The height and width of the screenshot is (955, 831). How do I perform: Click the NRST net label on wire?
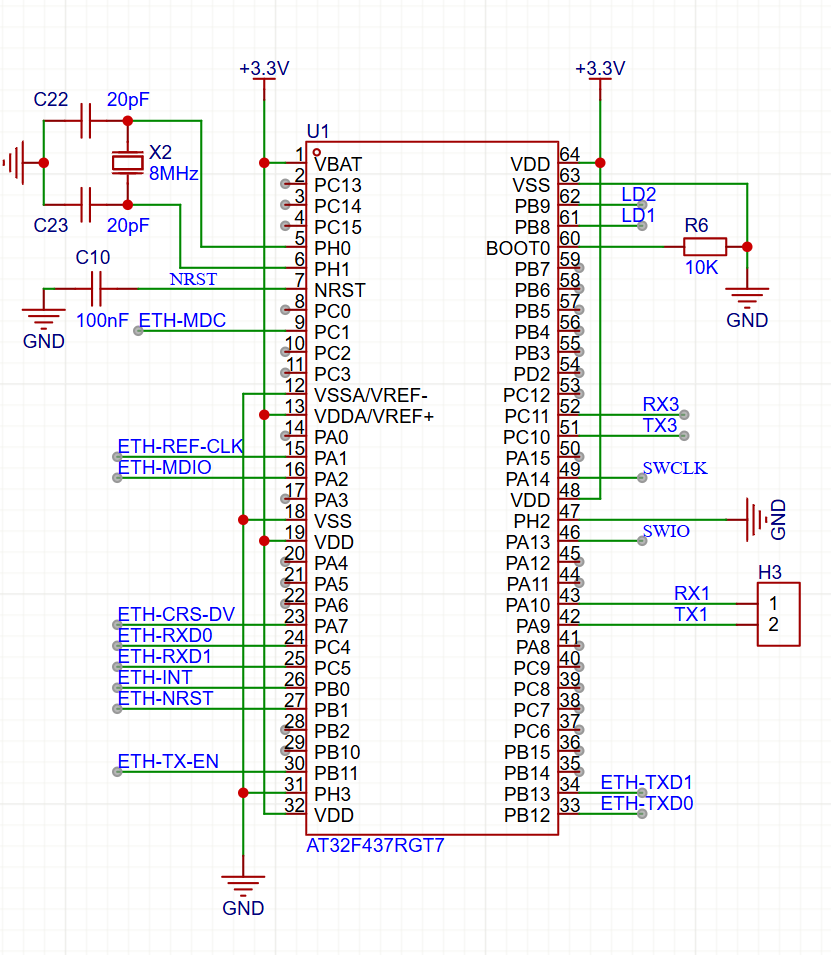click(193, 279)
